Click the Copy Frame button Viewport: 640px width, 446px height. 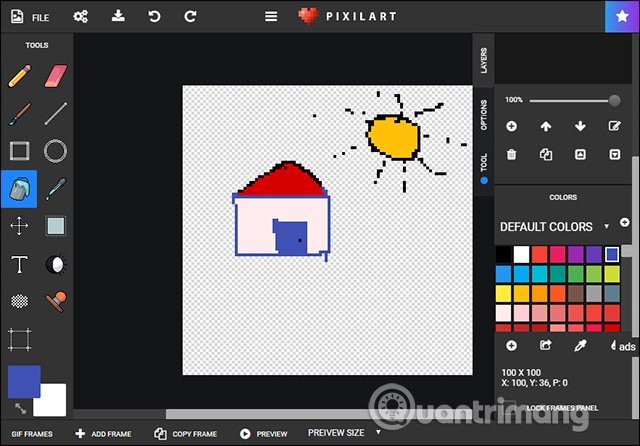pos(186,434)
